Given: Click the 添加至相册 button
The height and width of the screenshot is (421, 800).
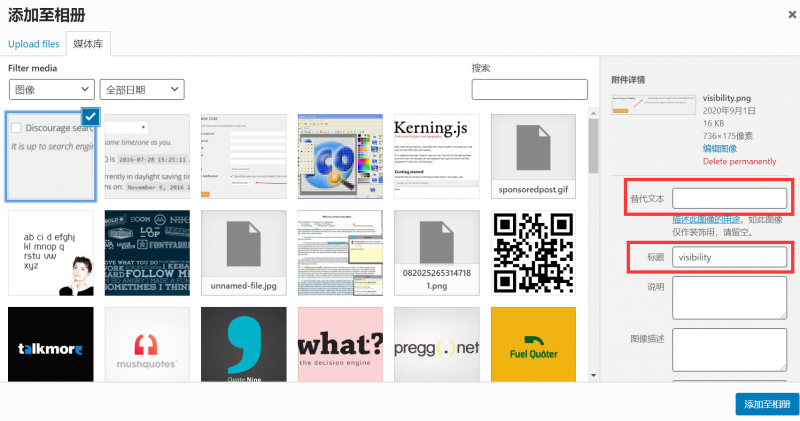Looking at the screenshot, I should coord(767,404).
